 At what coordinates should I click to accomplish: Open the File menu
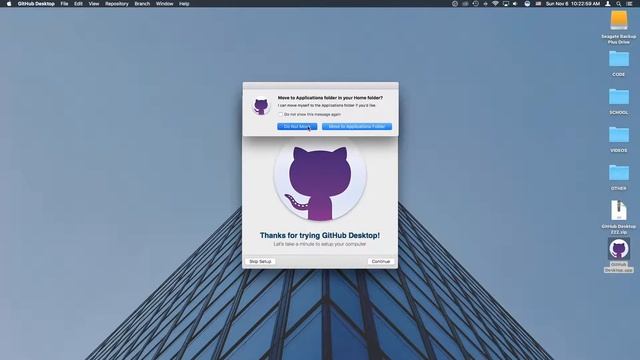tap(64, 4)
